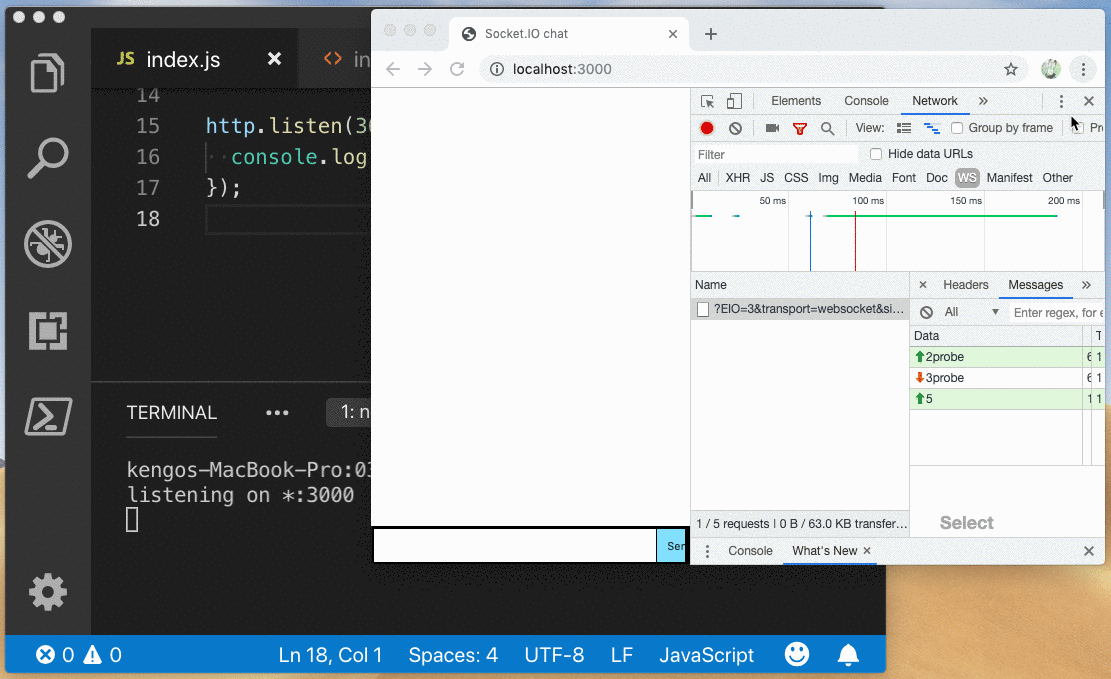Enable the Group by frame option
This screenshot has height=679, width=1111.
pos(957,128)
